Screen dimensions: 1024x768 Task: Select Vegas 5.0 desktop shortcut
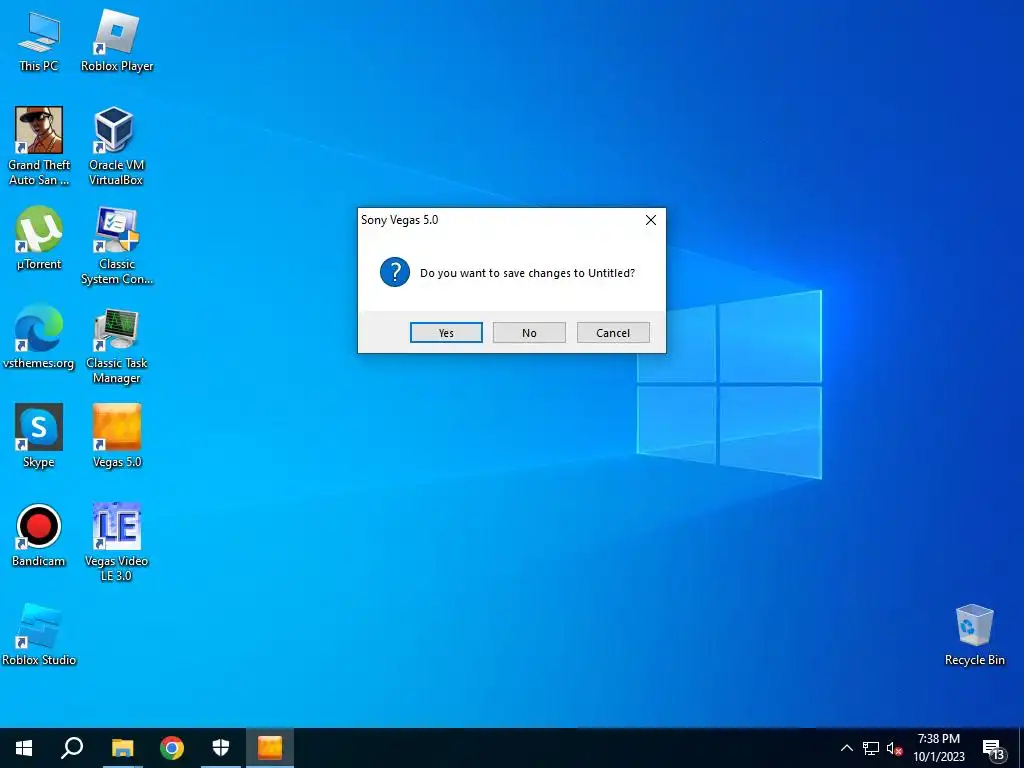coord(117,436)
